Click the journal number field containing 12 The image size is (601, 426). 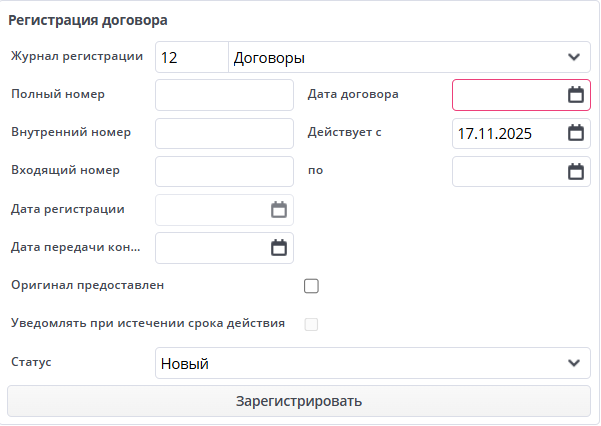click(191, 58)
